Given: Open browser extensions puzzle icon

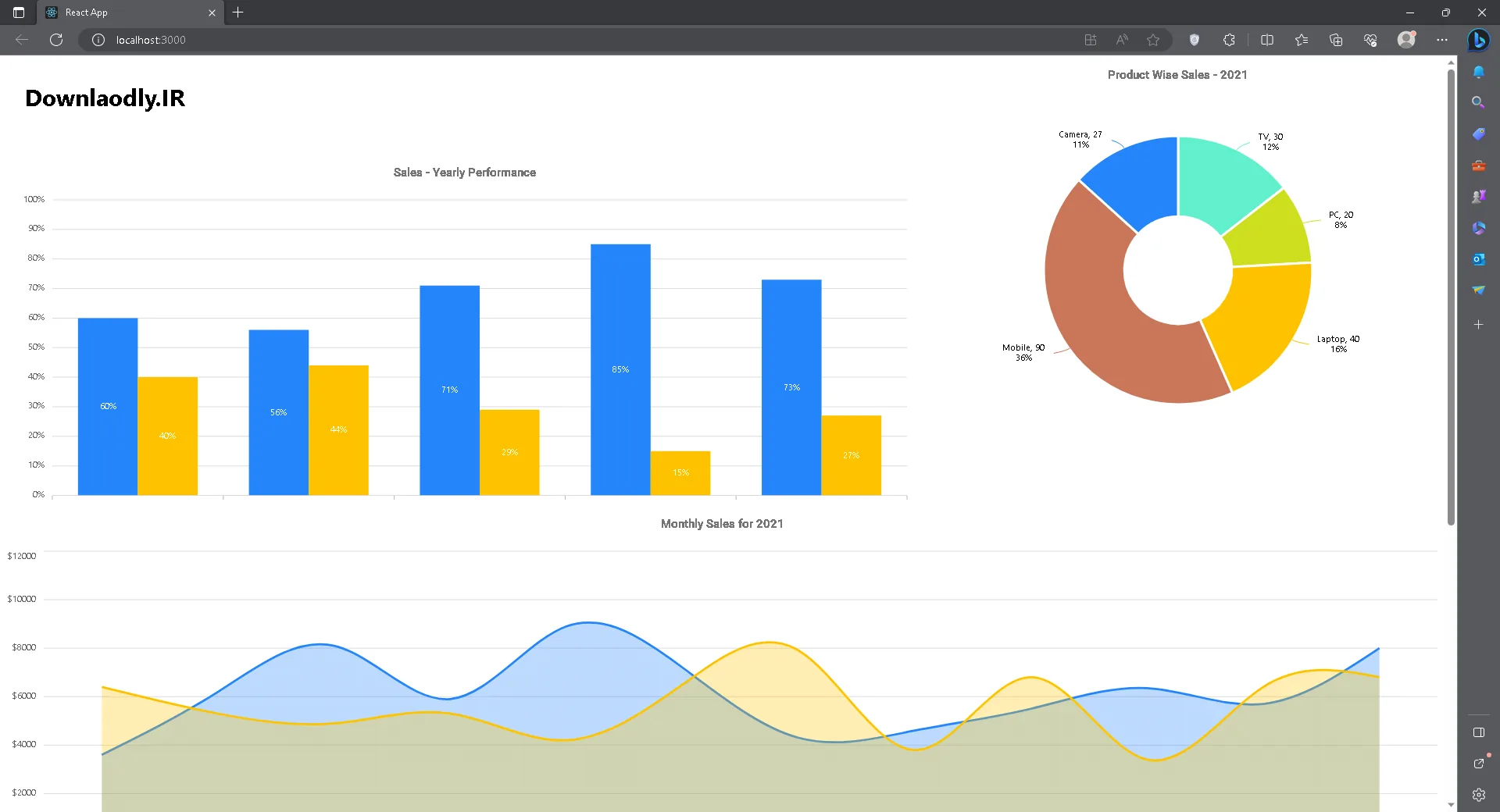Looking at the screenshot, I should click(1229, 40).
